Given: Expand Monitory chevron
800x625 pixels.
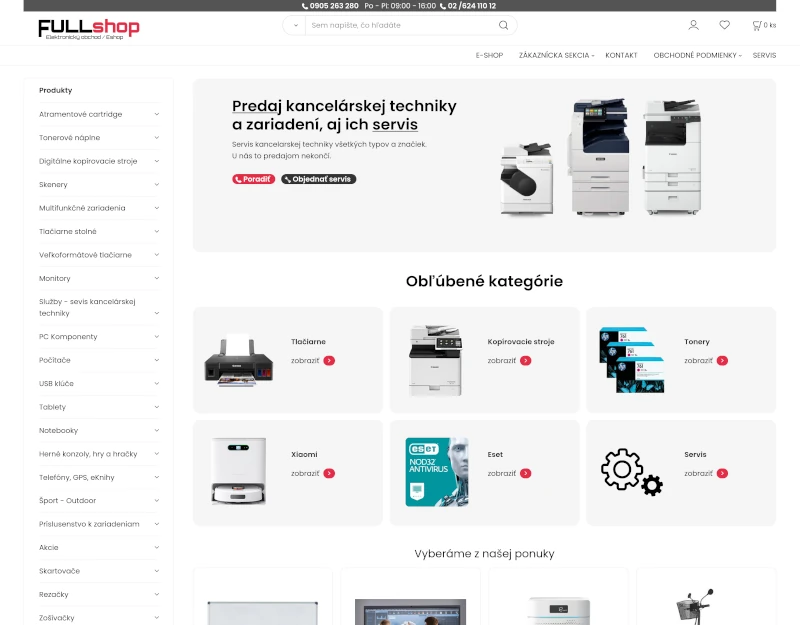Looking at the screenshot, I should (157, 279).
